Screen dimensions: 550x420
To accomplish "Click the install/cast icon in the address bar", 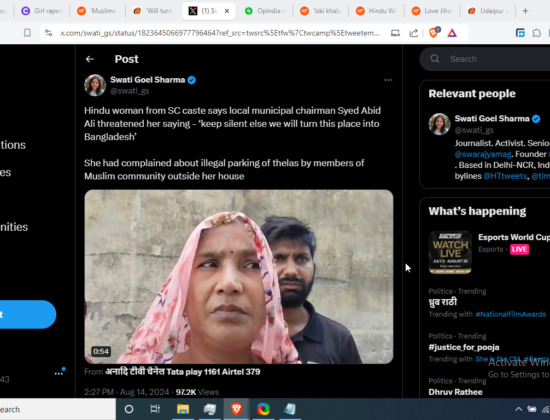I will (395, 33).
